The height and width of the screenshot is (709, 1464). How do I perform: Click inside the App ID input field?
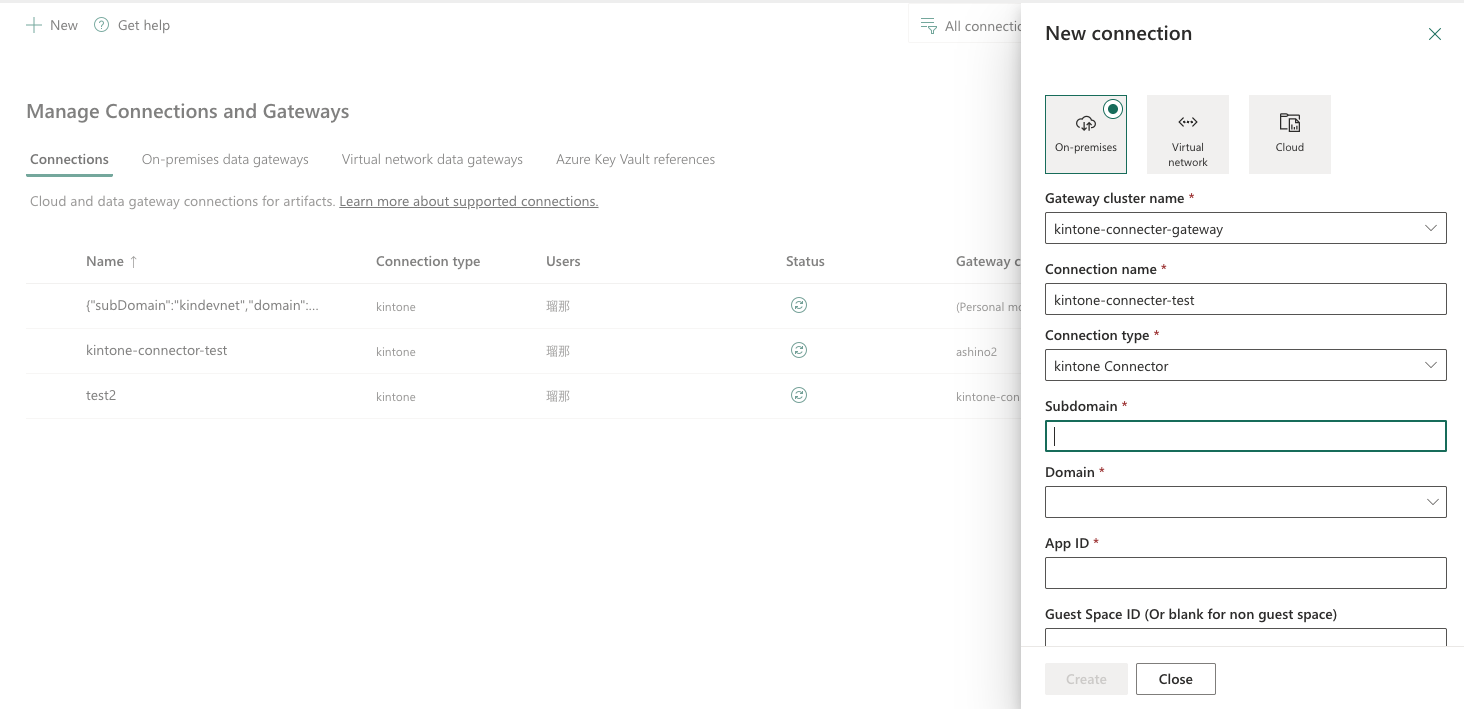pyautogui.click(x=1245, y=572)
